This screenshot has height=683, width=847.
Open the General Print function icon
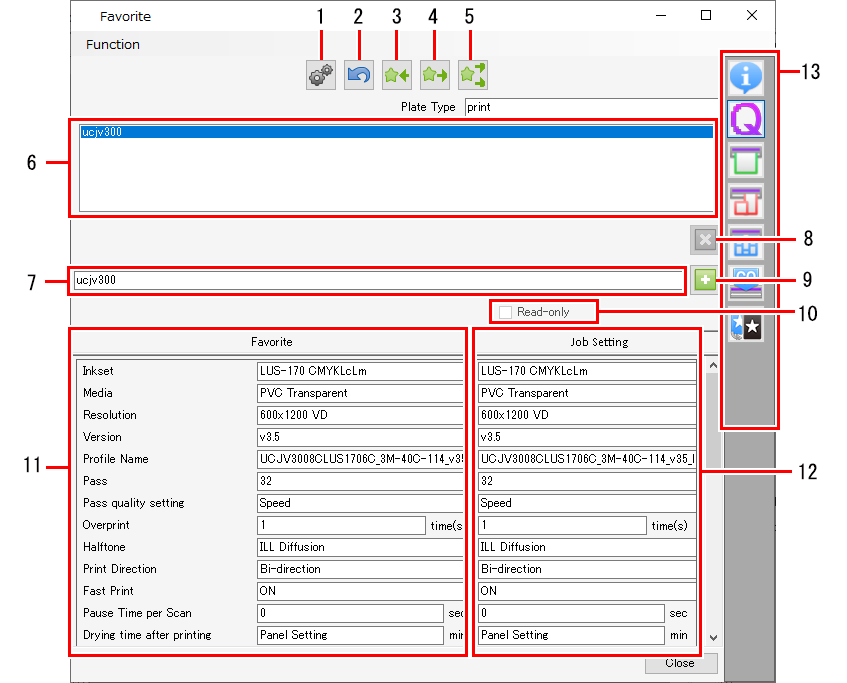pos(746,160)
